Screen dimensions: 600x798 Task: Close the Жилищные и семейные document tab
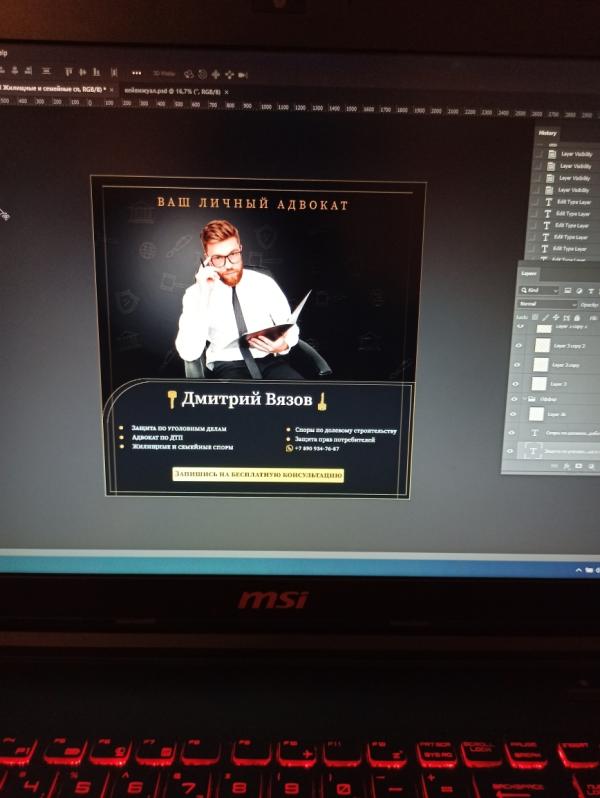(111, 90)
